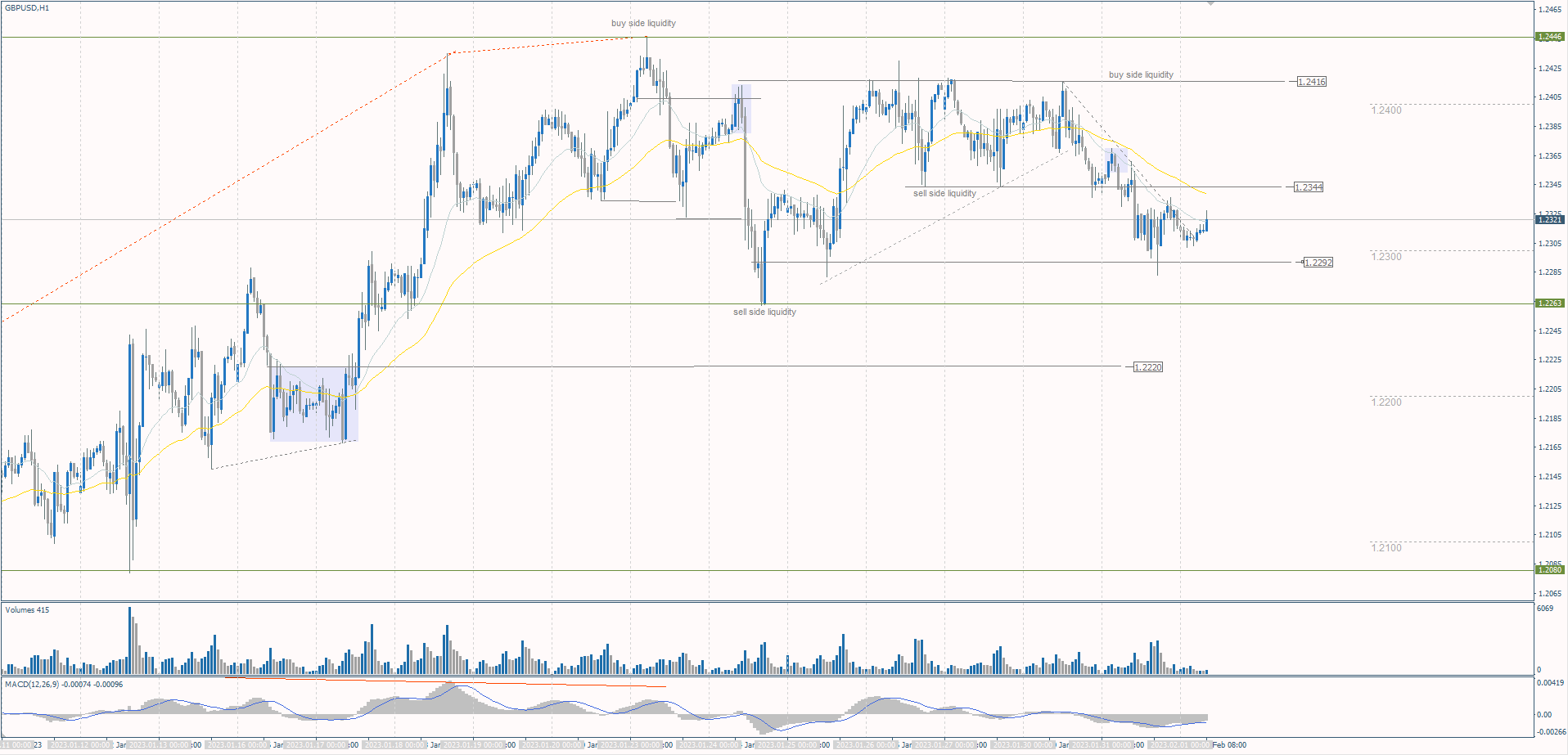
Task: Click the 1.2344 boxed price tag
Action: 1309,187
